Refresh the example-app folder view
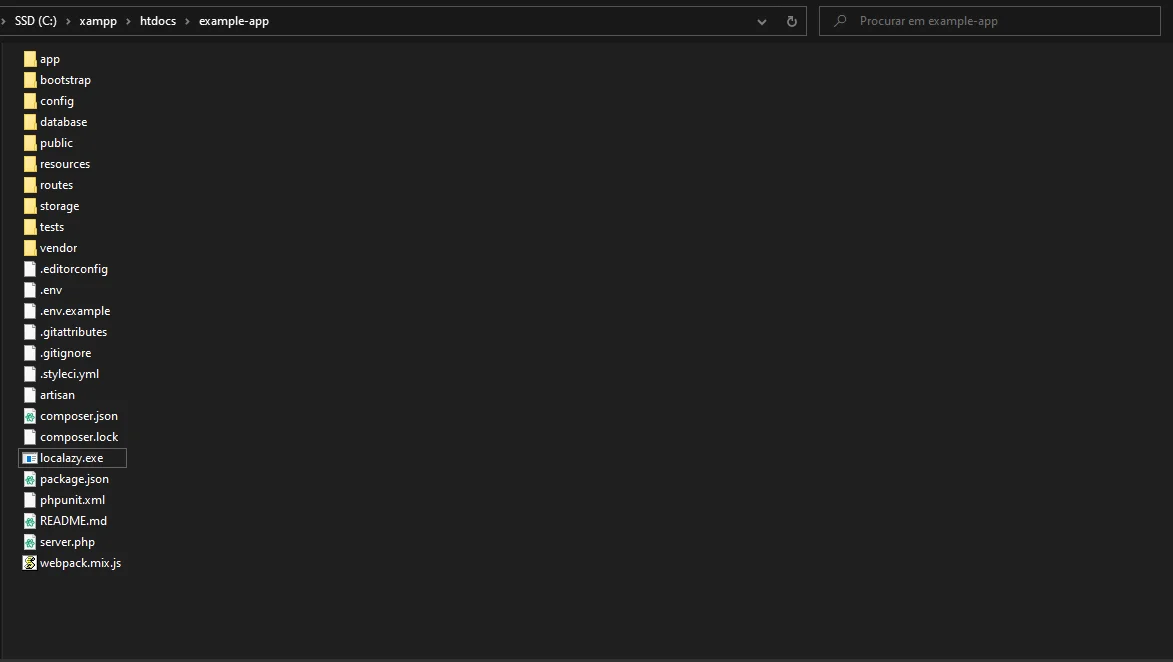 792,21
